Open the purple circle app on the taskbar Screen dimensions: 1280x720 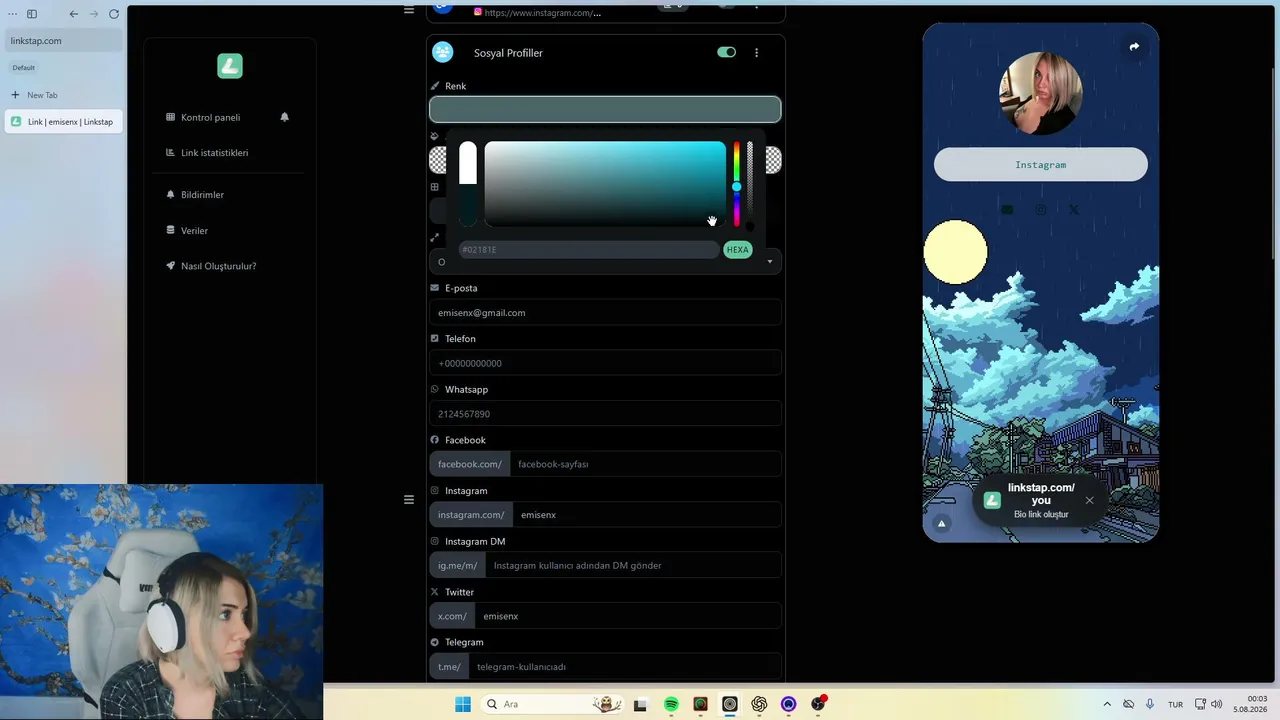tap(789, 704)
